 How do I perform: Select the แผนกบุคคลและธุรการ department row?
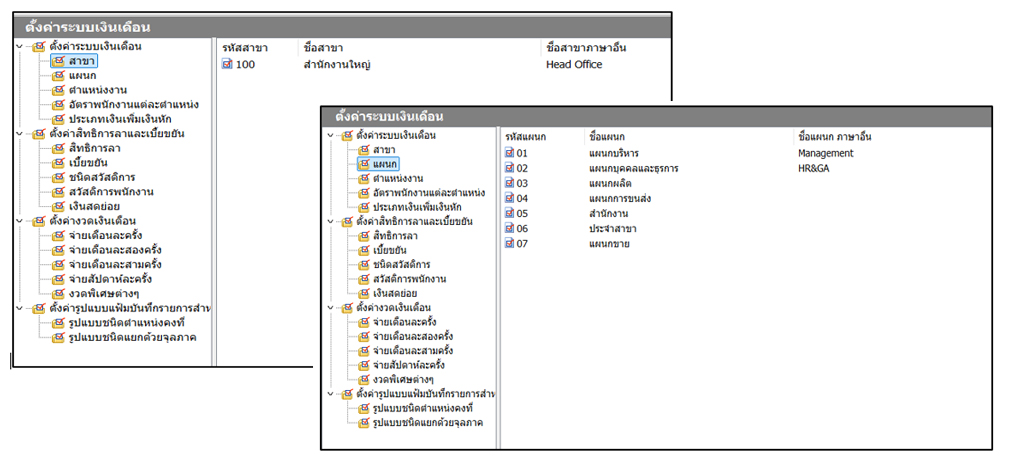[634, 169]
